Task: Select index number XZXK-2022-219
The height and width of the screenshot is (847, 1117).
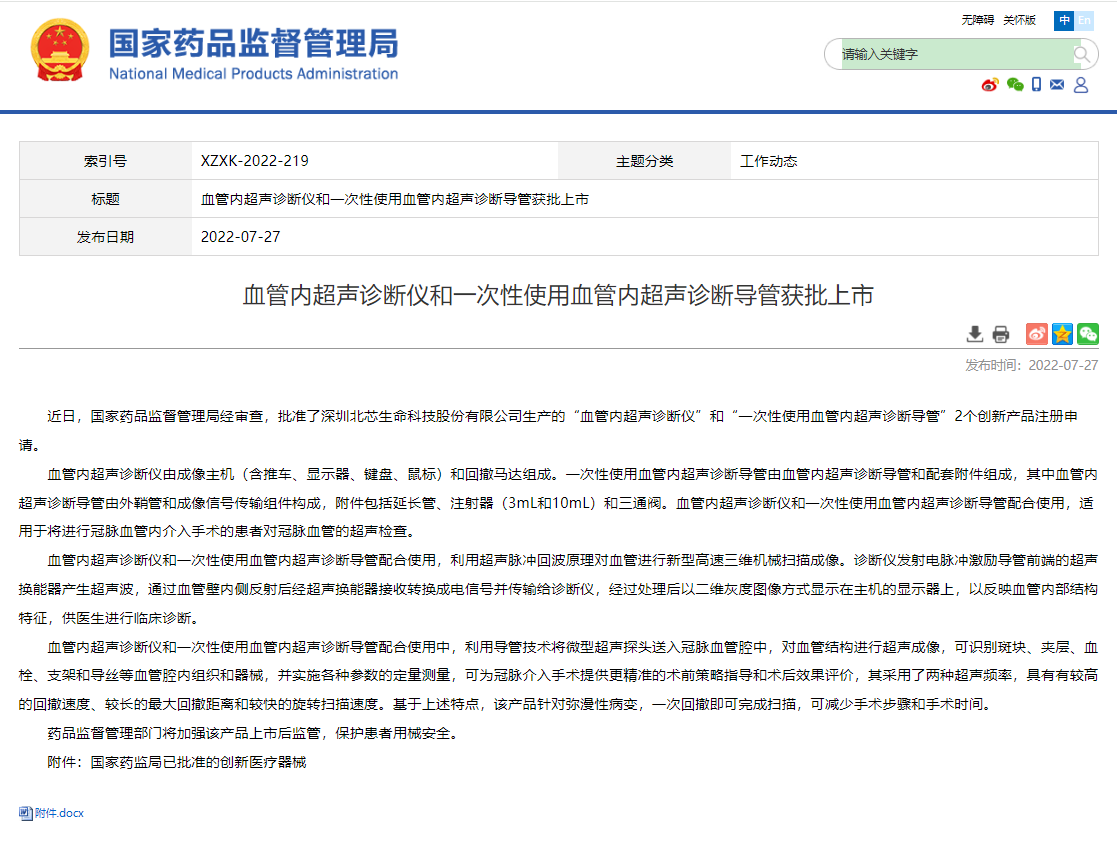Action: click(255, 161)
